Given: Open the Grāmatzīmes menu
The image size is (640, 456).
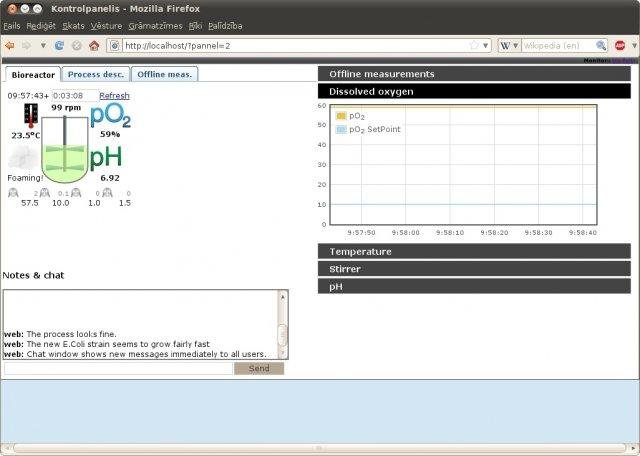Looking at the screenshot, I should (x=156, y=26).
